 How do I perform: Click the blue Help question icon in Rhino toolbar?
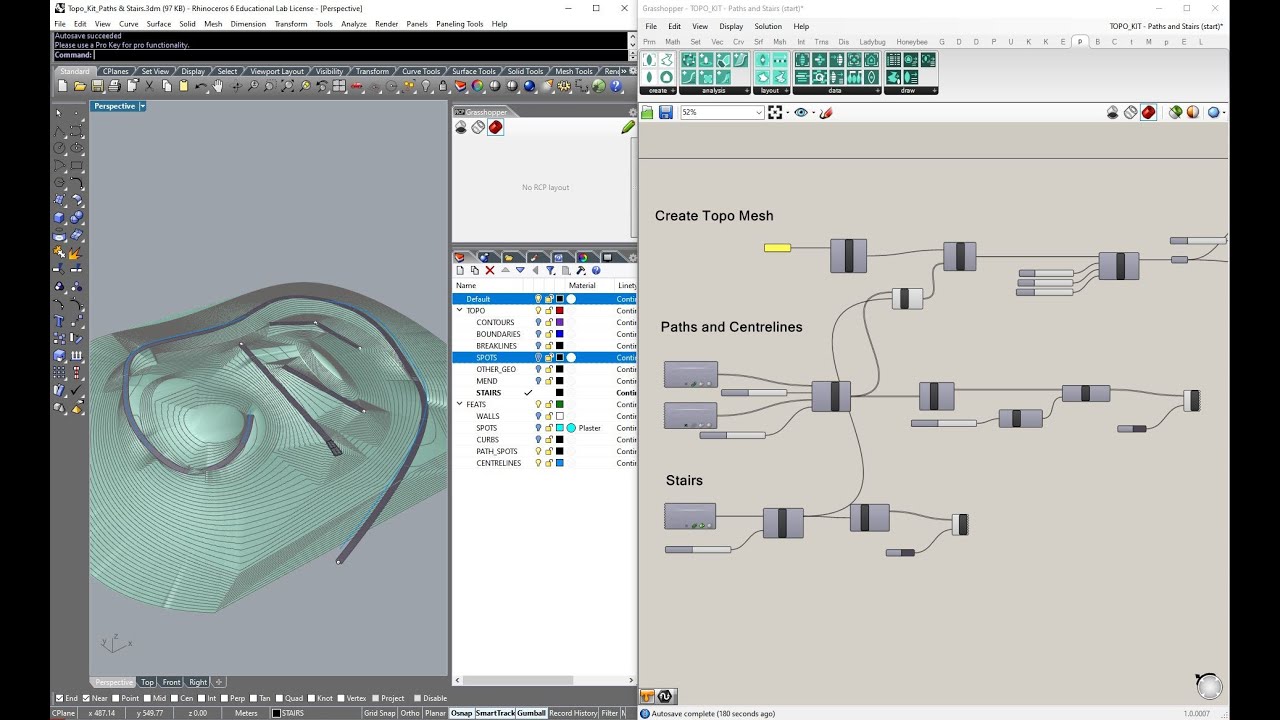pos(616,87)
